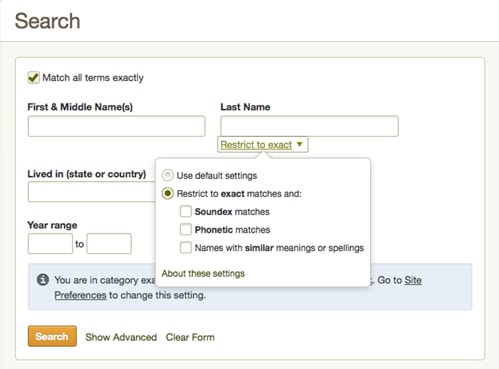Click the Year range start field

(50, 244)
